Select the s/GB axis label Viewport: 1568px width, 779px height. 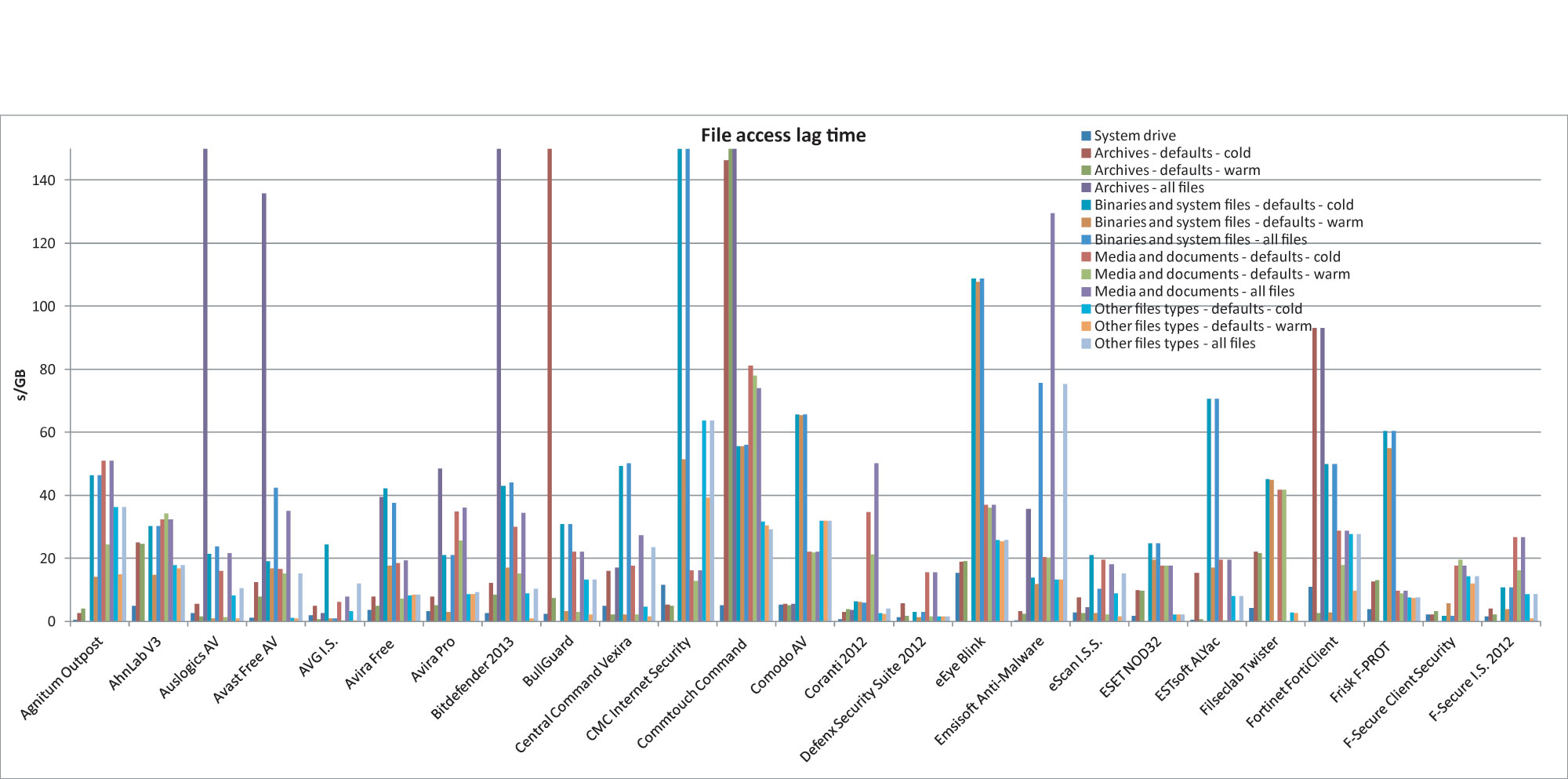[x=21, y=384]
